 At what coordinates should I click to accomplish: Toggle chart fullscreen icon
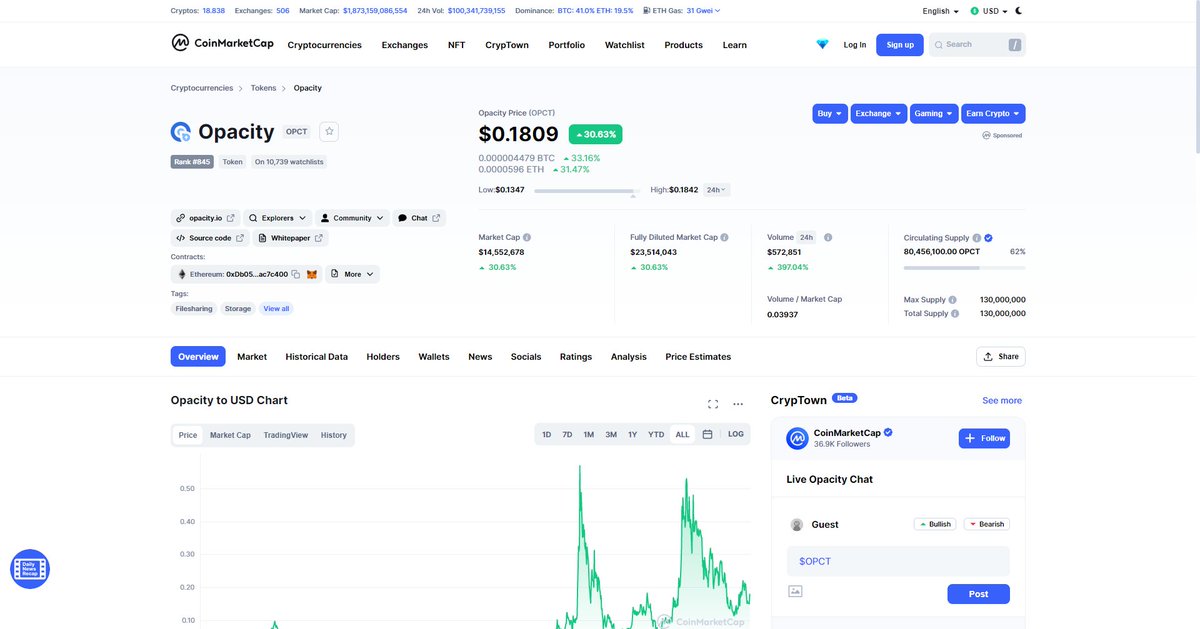point(713,404)
